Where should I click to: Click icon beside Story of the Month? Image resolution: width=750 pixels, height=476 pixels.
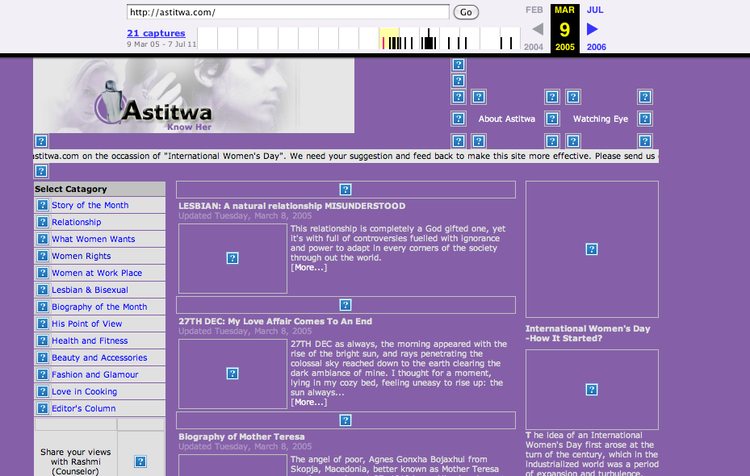click(x=42, y=205)
